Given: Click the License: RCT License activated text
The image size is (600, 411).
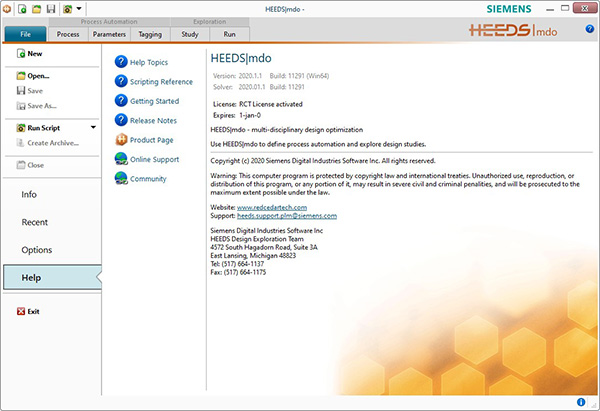Looking at the screenshot, I should (258, 104).
